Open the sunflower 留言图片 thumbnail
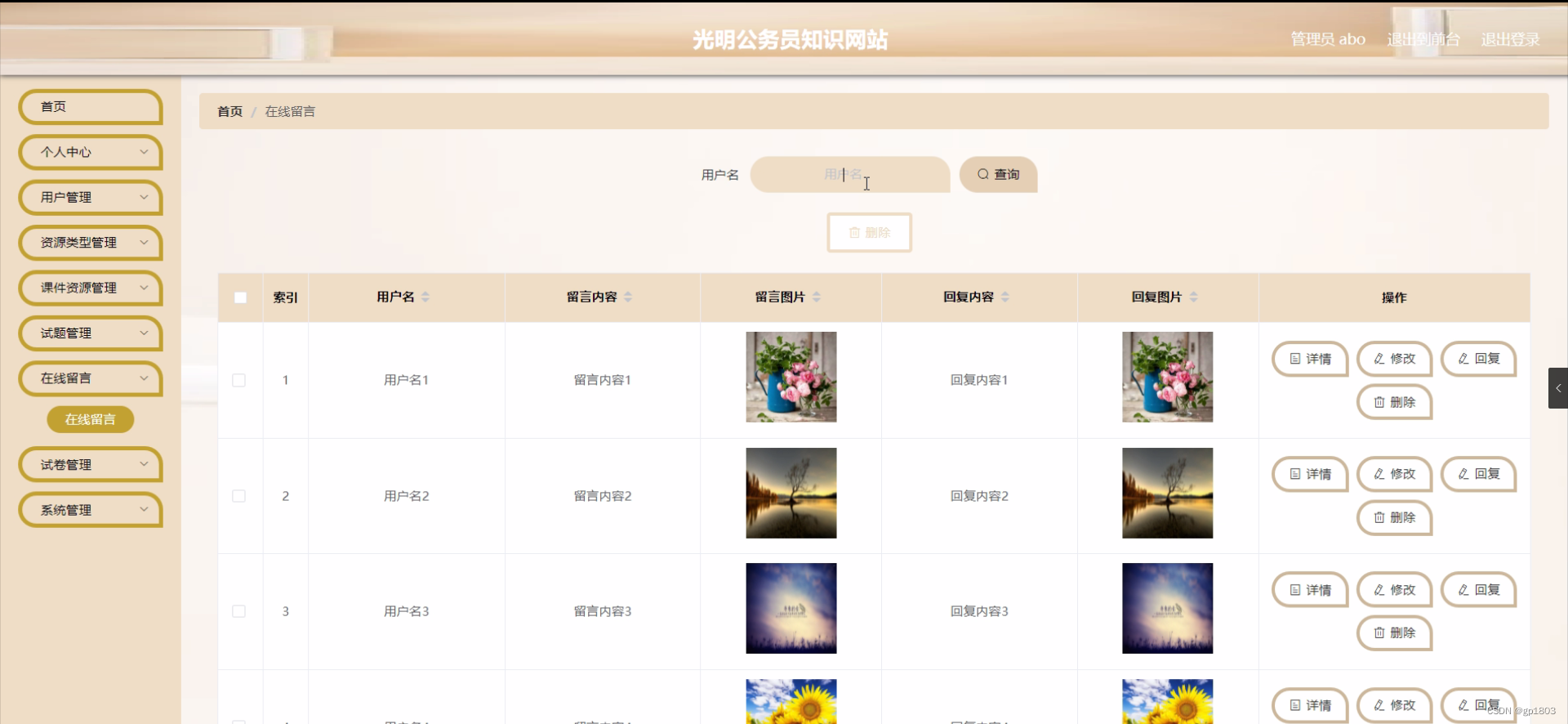 click(791, 701)
